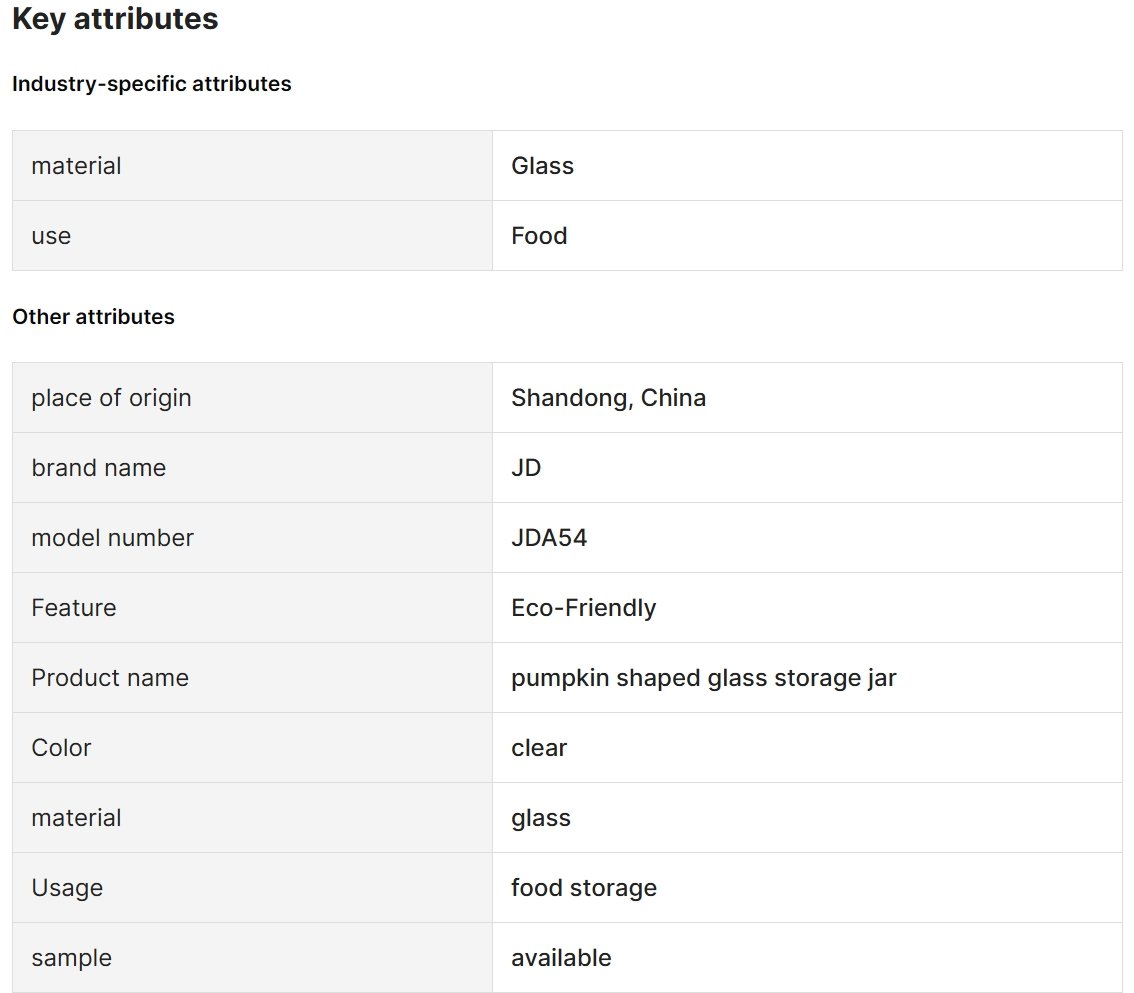Viewport: 1134px width, 993px height.
Task: Click the Usage label cell
Action: pyautogui.click(x=252, y=888)
